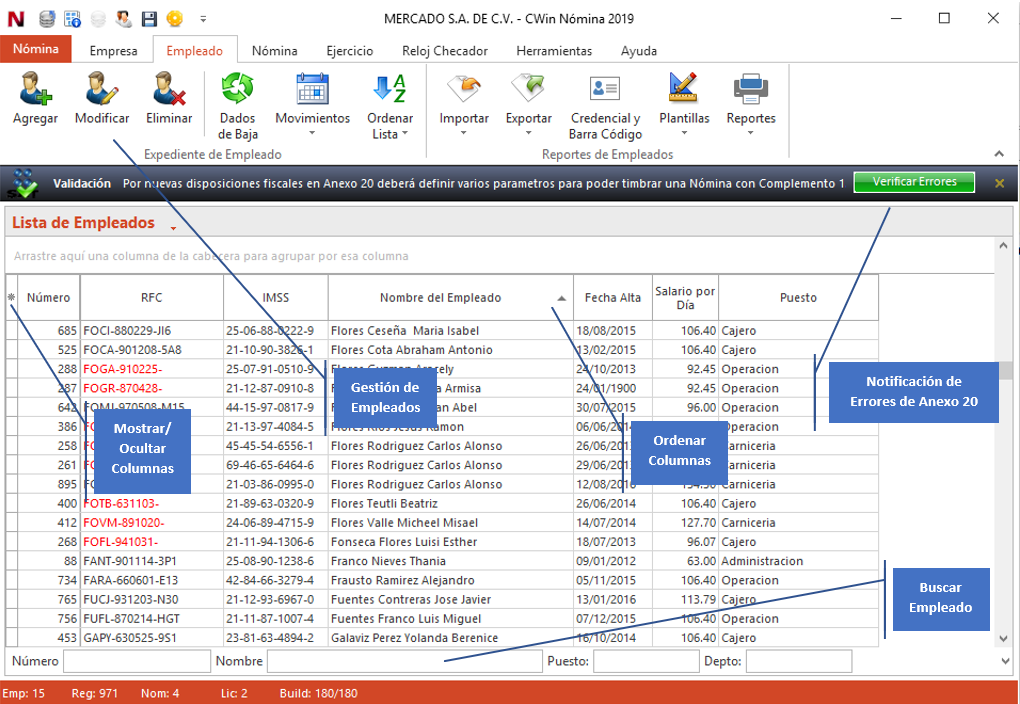Screen dimensions: 1020x704
Task: Sort by Nombre del Empleado column header
Action: pyautogui.click(x=451, y=297)
